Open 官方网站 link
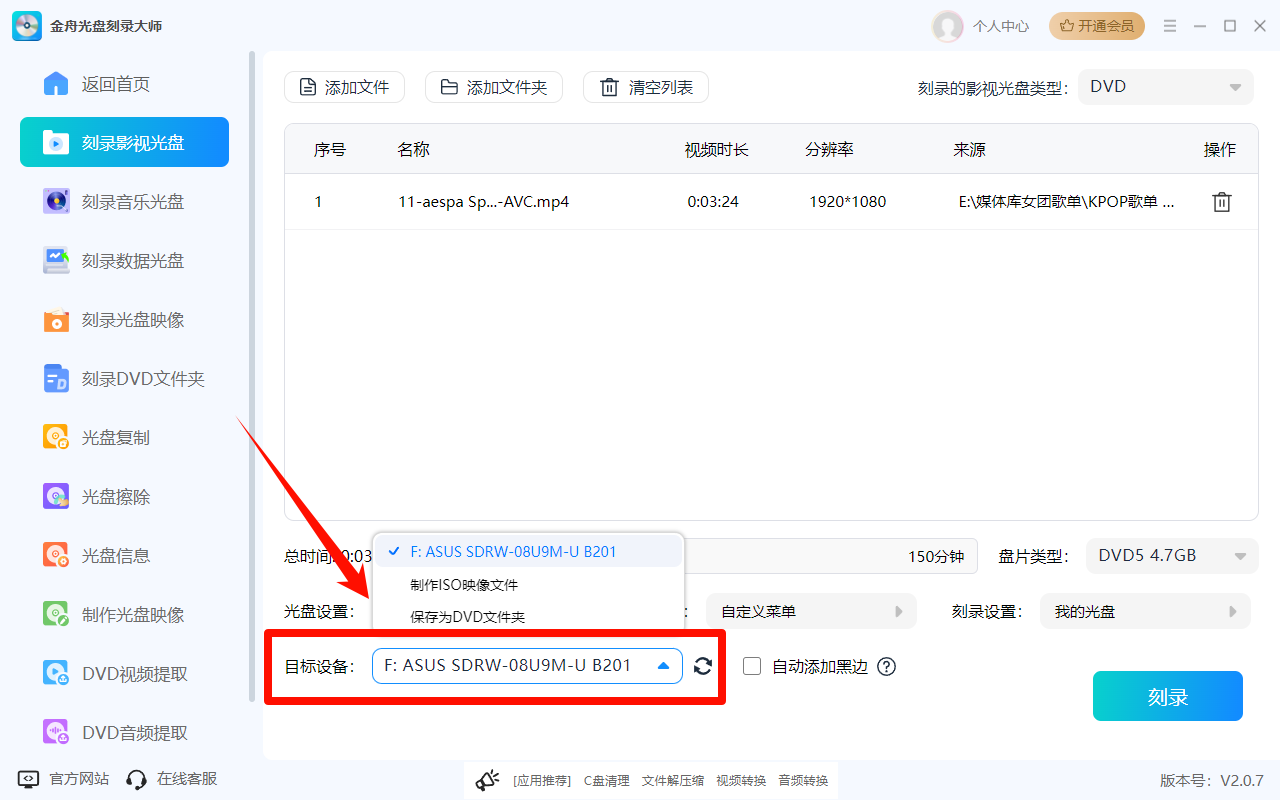The image size is (1280, 800). 65,778
